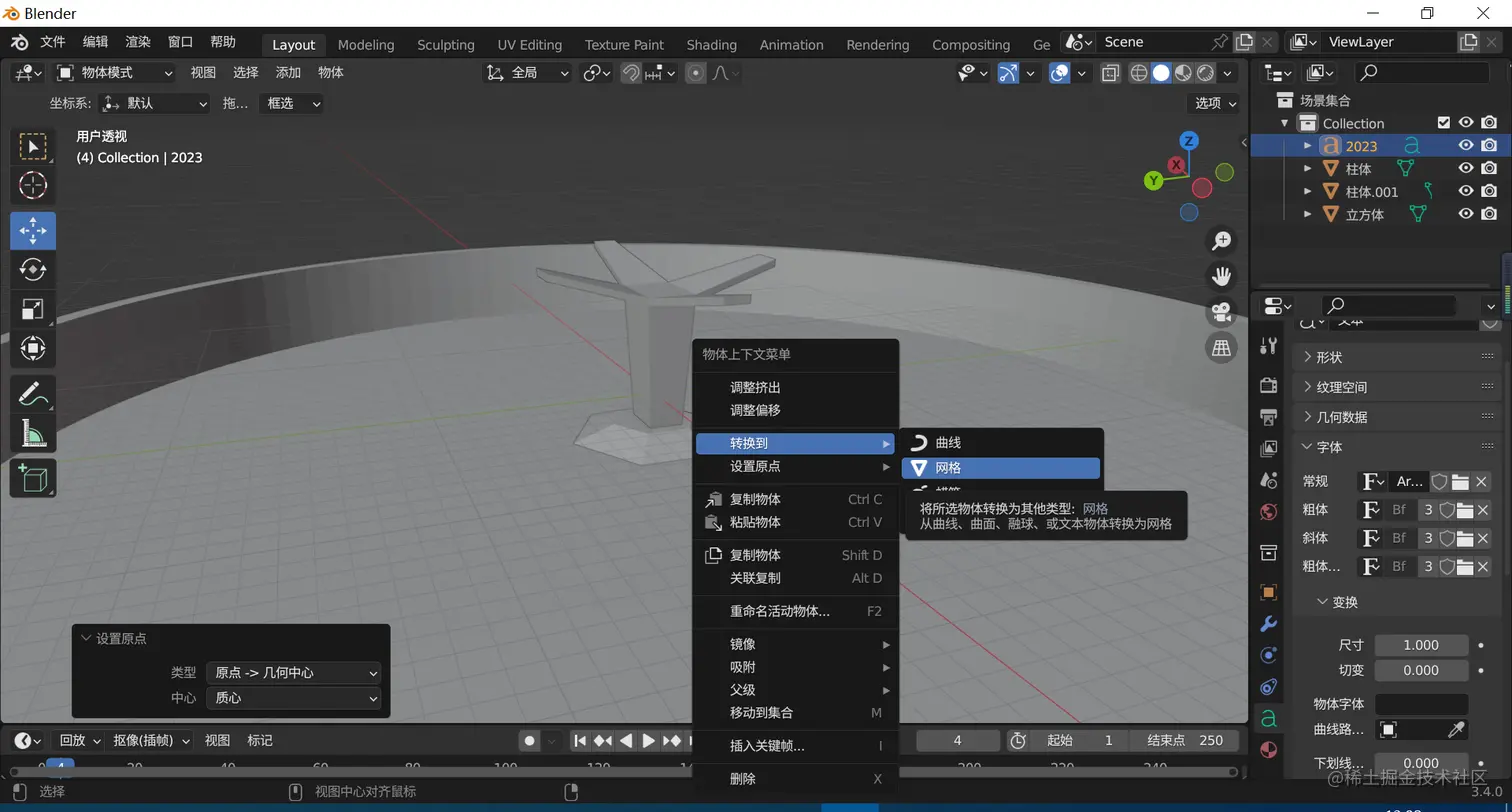Open the Output properties tab

[1269, 417]
